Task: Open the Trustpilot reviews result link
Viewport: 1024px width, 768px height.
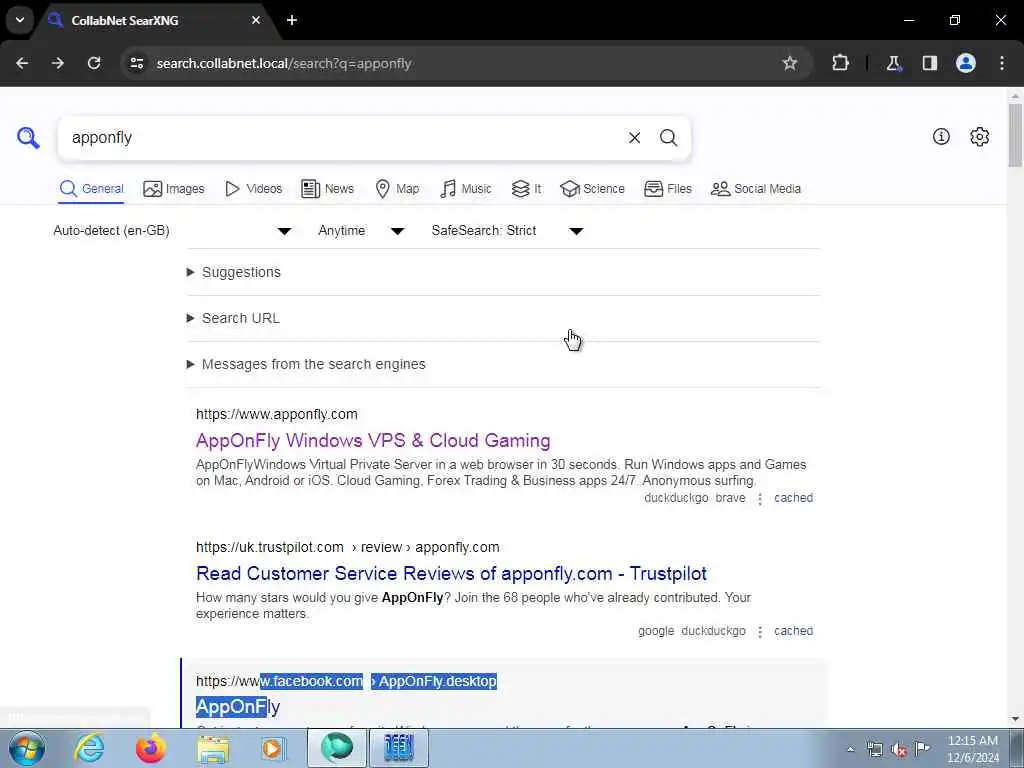Action: click(451, 573)
